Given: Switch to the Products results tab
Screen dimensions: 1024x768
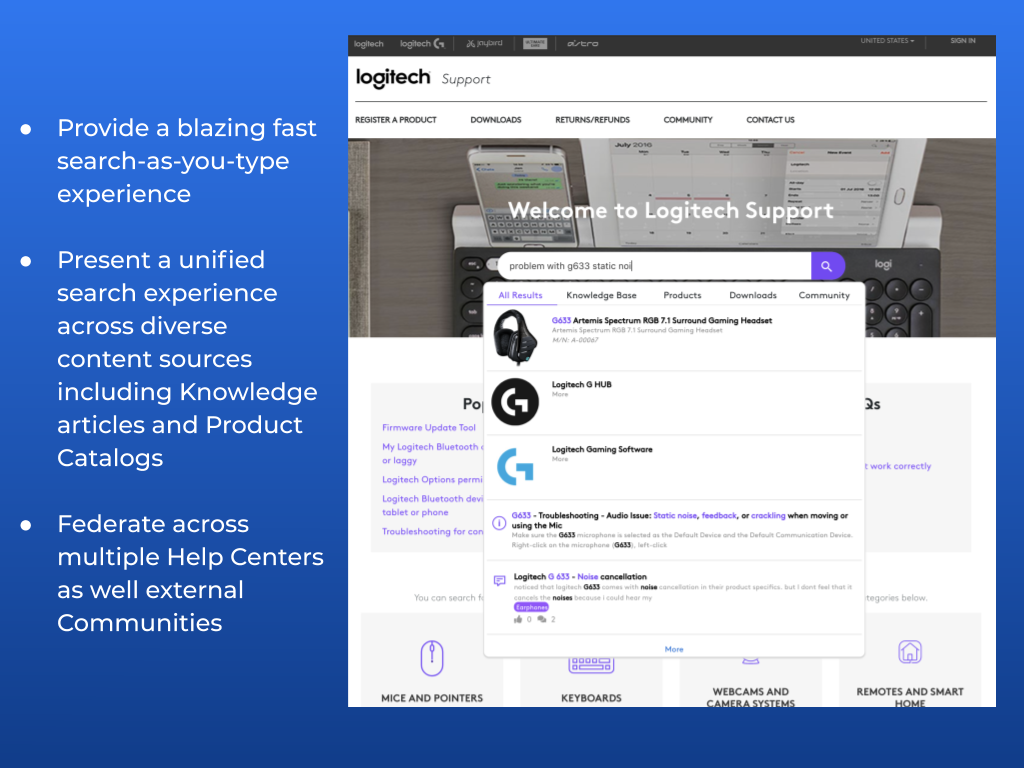Looking at the screenshot, I should pos(682,295).
